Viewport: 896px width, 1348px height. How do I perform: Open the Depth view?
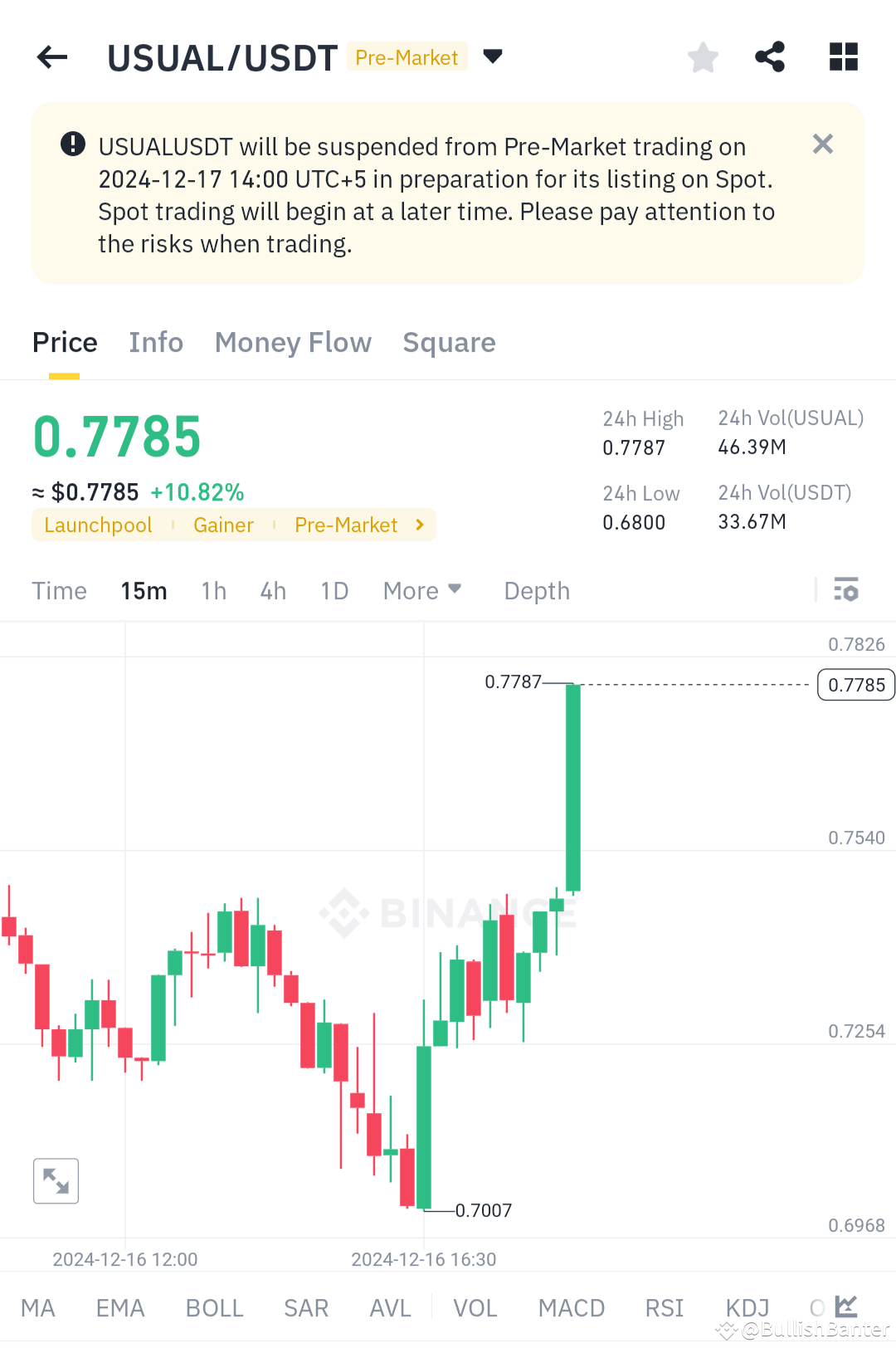pos(536,590)
